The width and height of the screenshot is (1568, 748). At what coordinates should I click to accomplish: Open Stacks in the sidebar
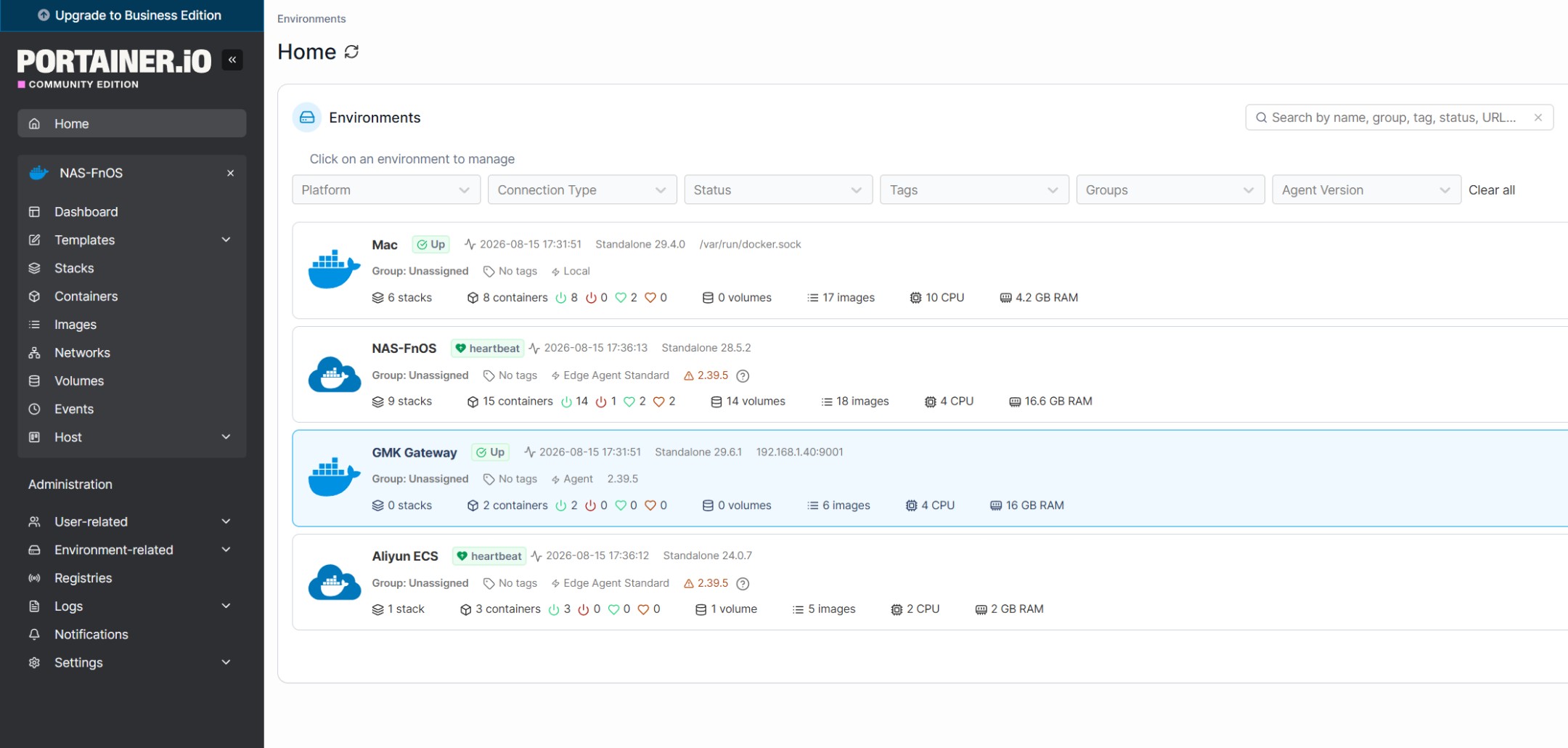click(x=131, y=268)
